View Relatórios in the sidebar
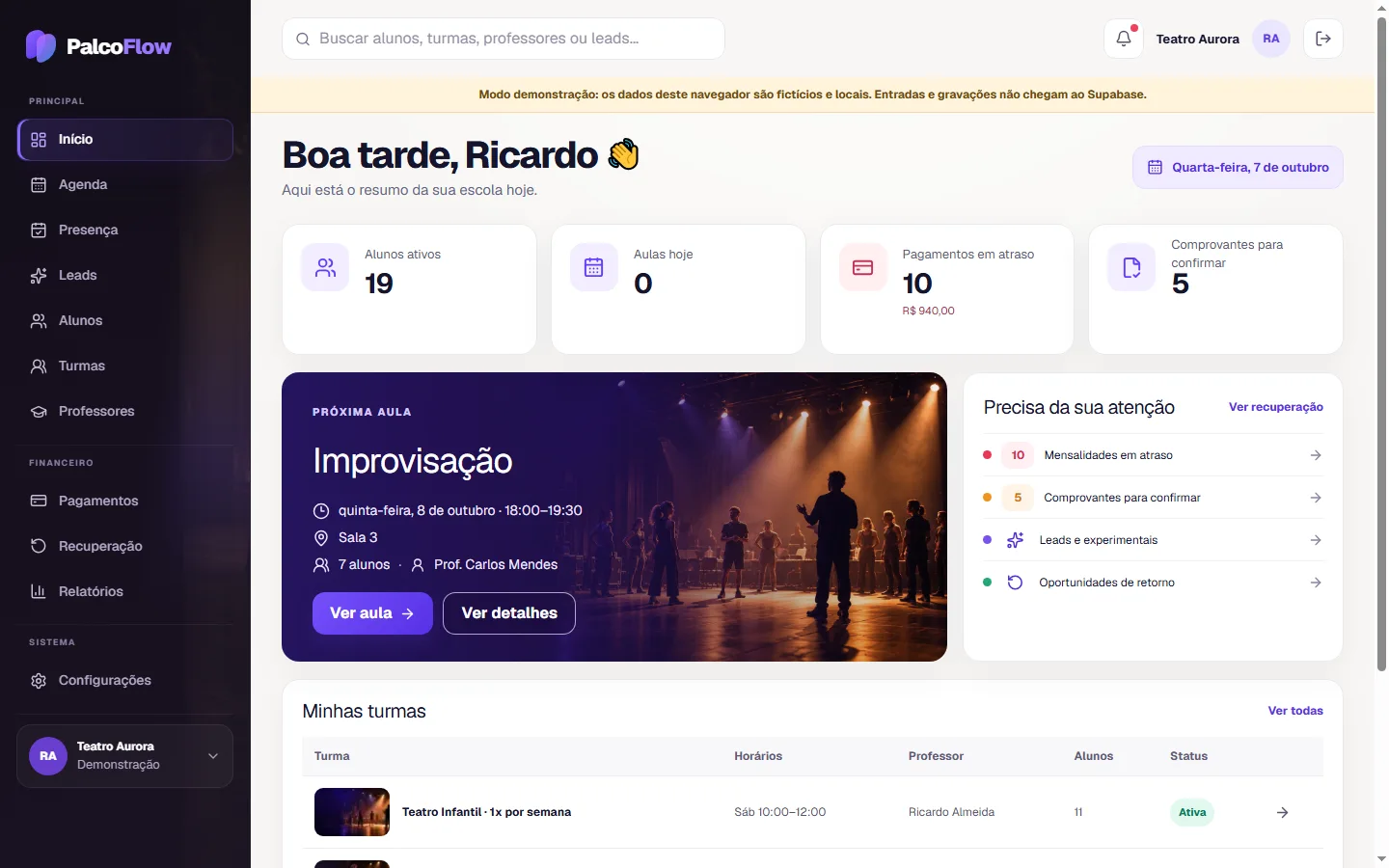 point(125,592)
